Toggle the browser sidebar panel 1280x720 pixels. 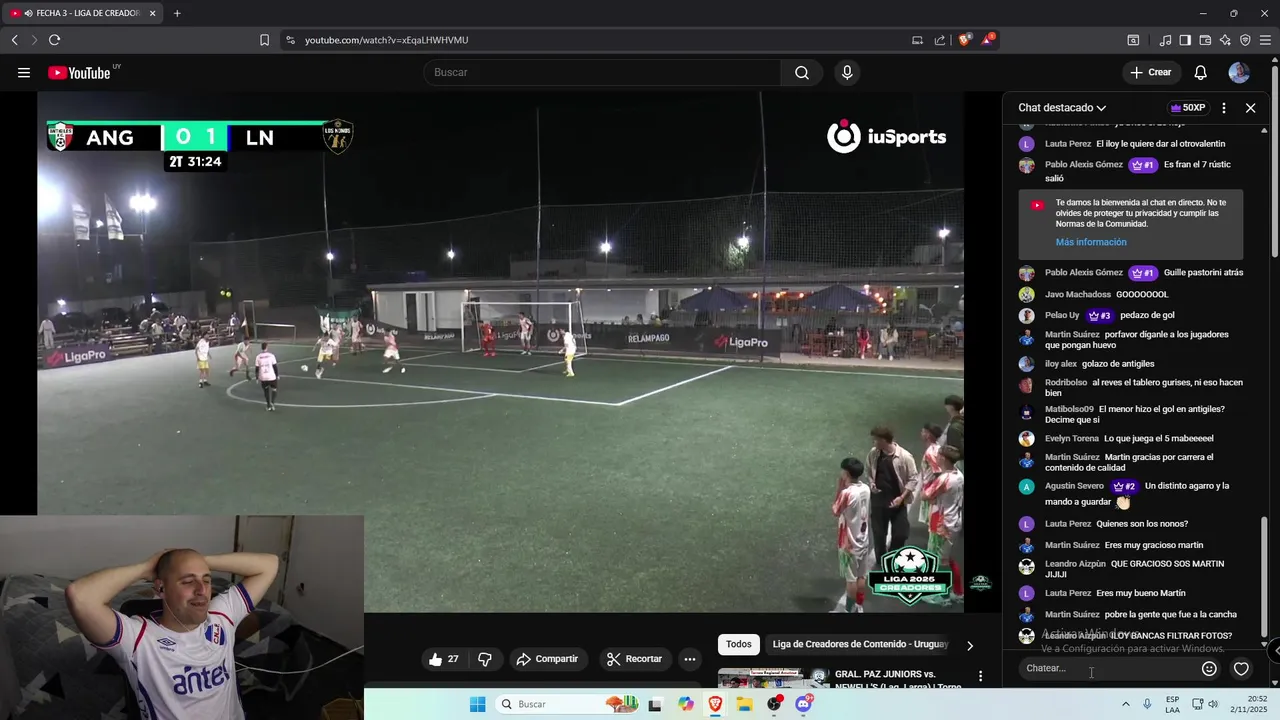[x=1185, y=40]
